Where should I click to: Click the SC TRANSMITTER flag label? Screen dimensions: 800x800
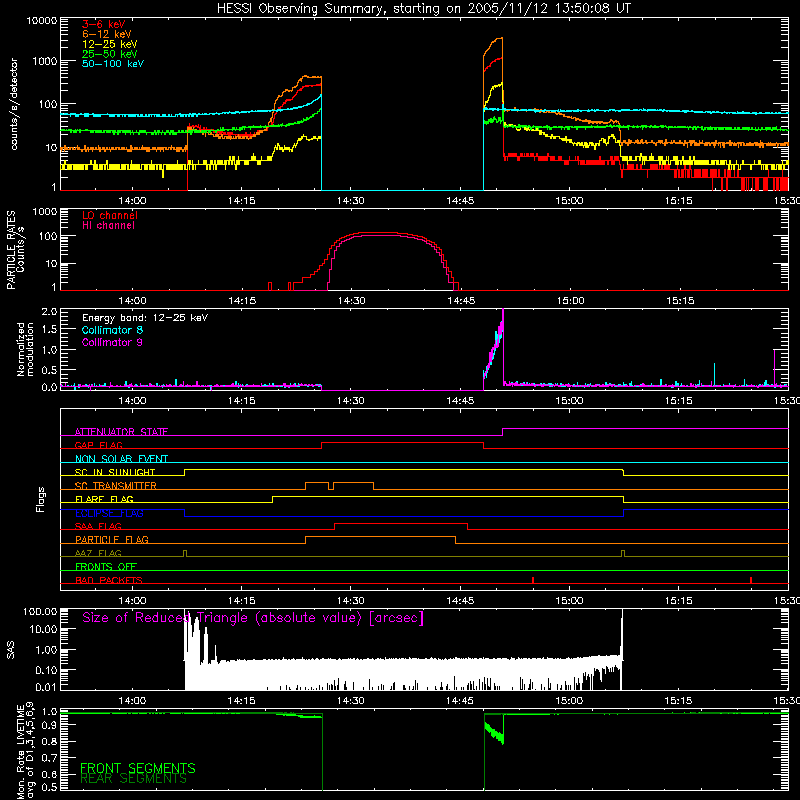[115, 485]
